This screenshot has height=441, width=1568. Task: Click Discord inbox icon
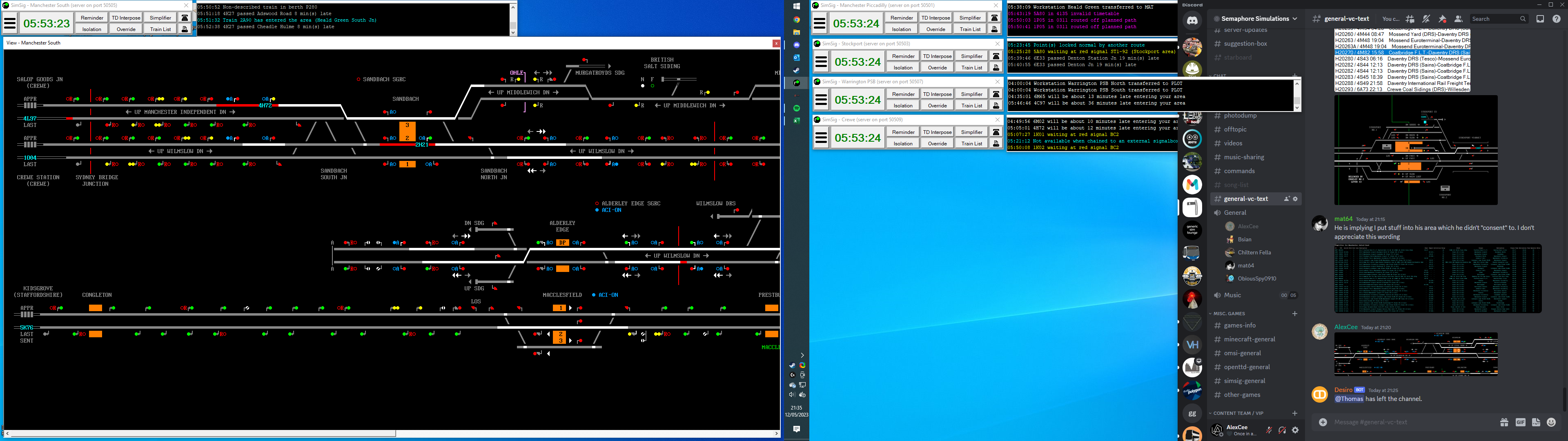click(1540, 19)
